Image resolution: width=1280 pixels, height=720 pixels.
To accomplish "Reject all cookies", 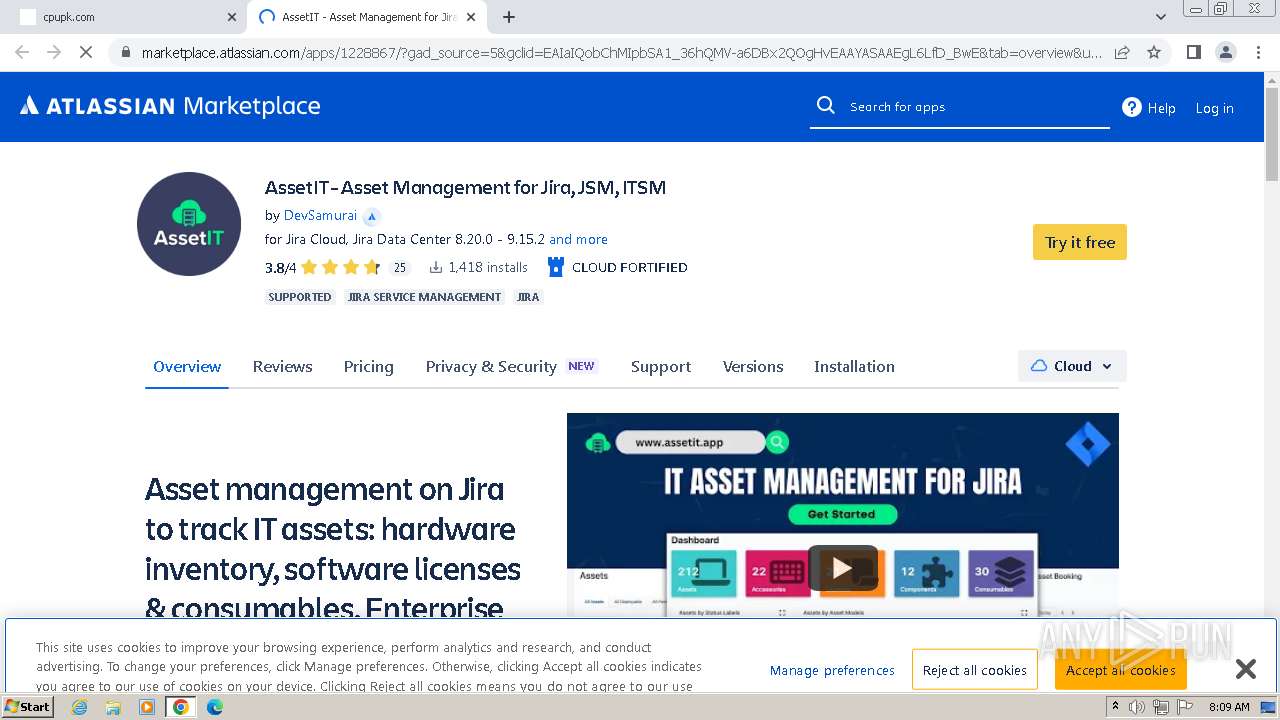I will pyautogui.click(x=975, y=670).
